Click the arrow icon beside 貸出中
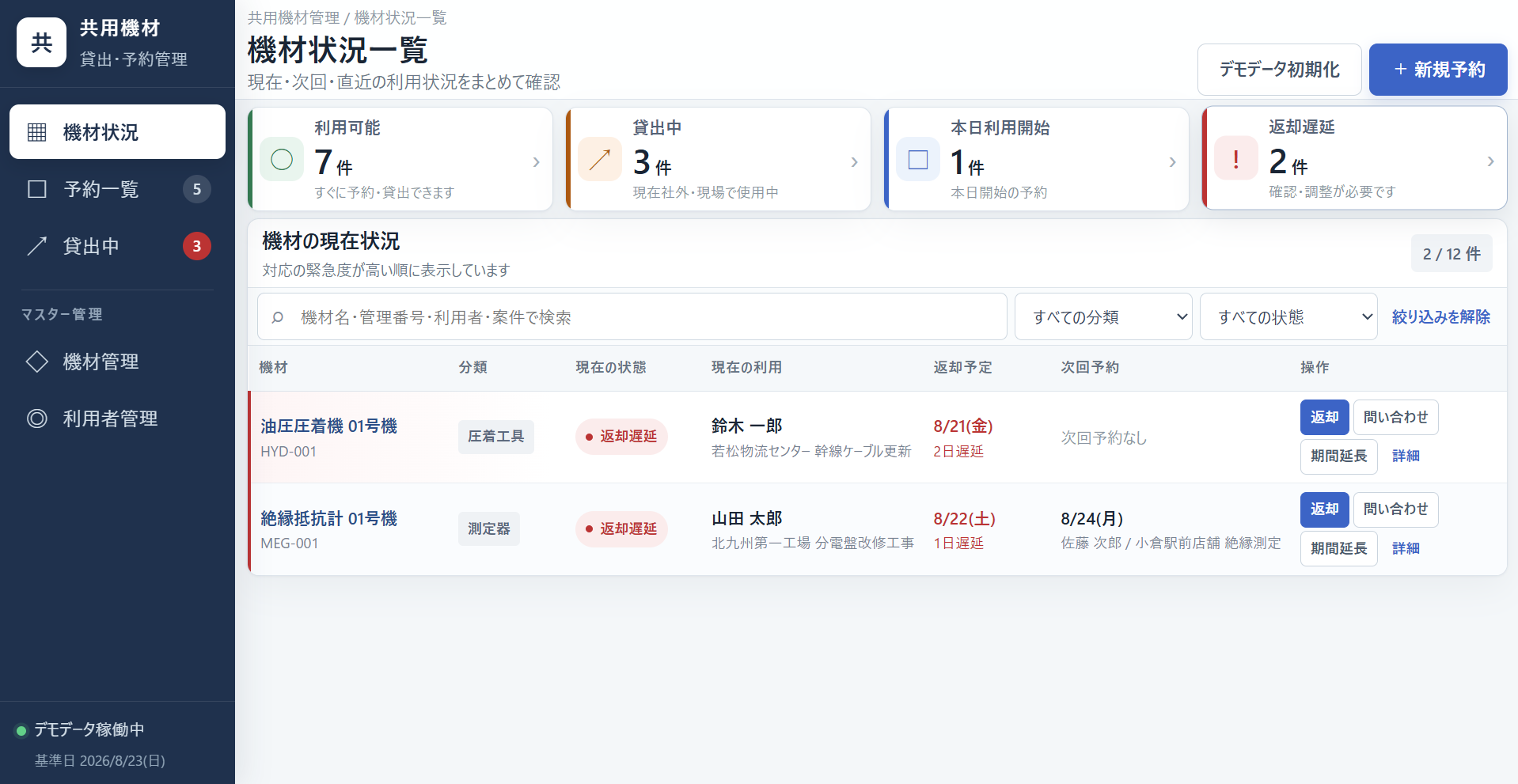The height and width of the screenshot is (784, 1518). coord(37,246)
